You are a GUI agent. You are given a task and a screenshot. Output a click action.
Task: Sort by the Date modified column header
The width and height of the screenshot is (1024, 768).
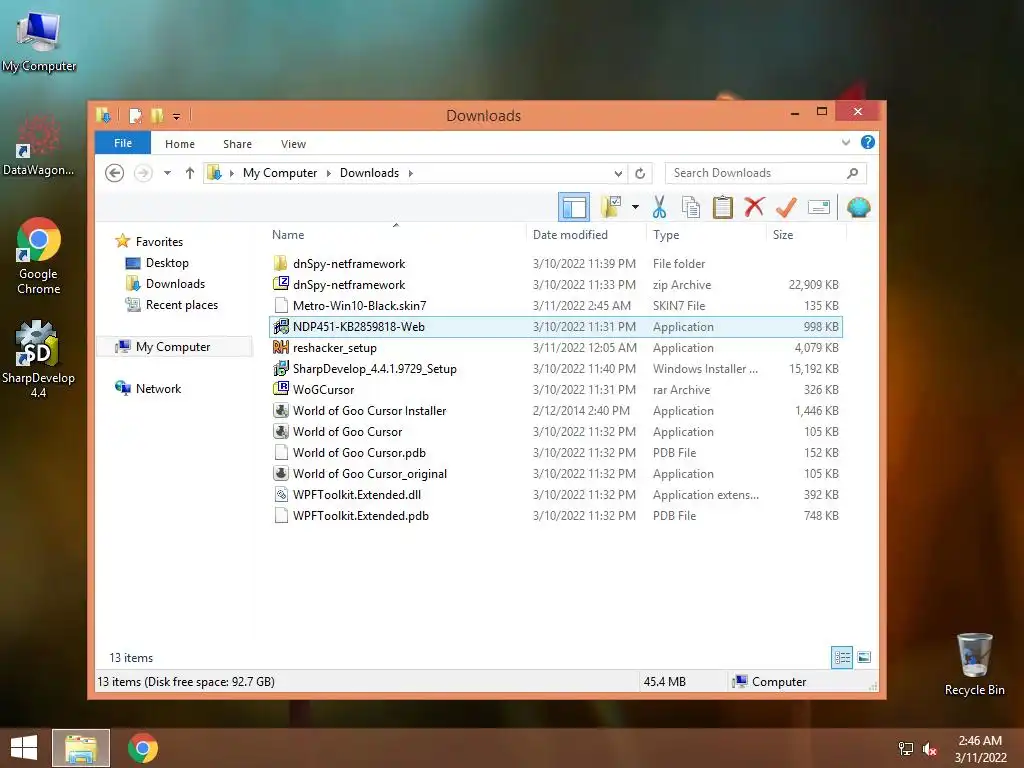570,235
